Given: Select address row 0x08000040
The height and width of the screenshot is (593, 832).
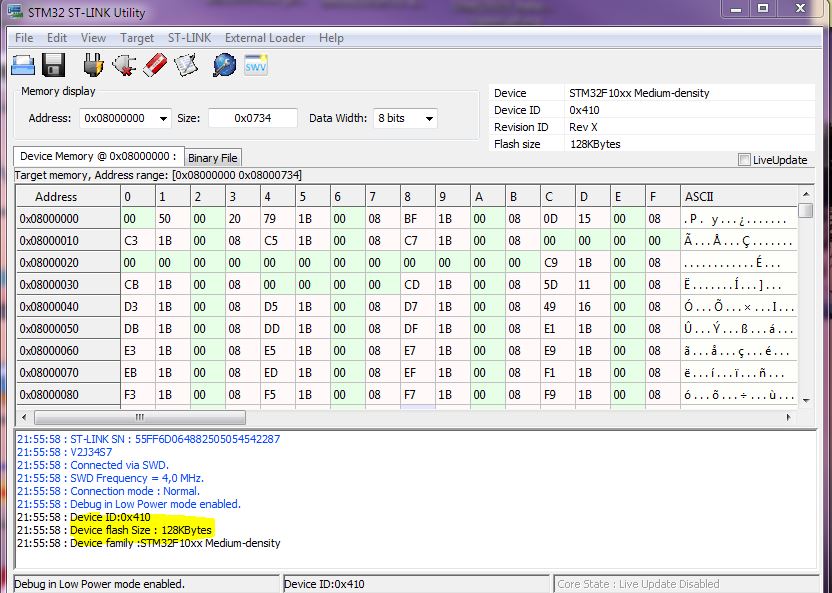Looking at the screenshot, I should point(68,307).
